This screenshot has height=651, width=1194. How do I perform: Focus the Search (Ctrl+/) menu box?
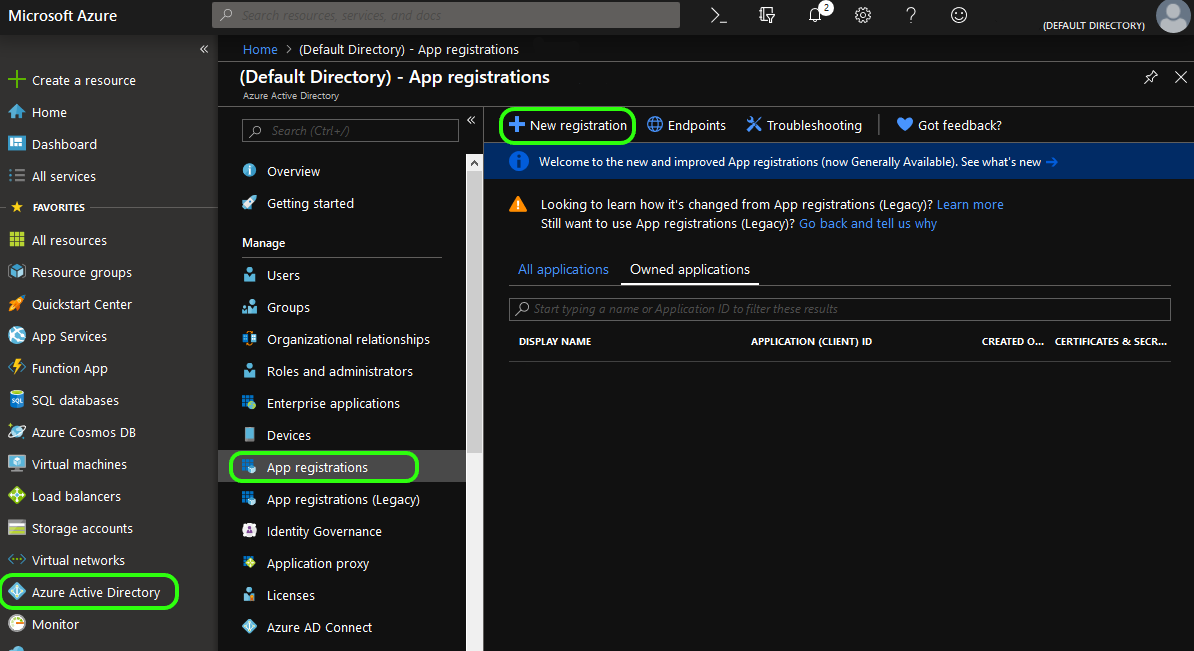coord(350,131)
